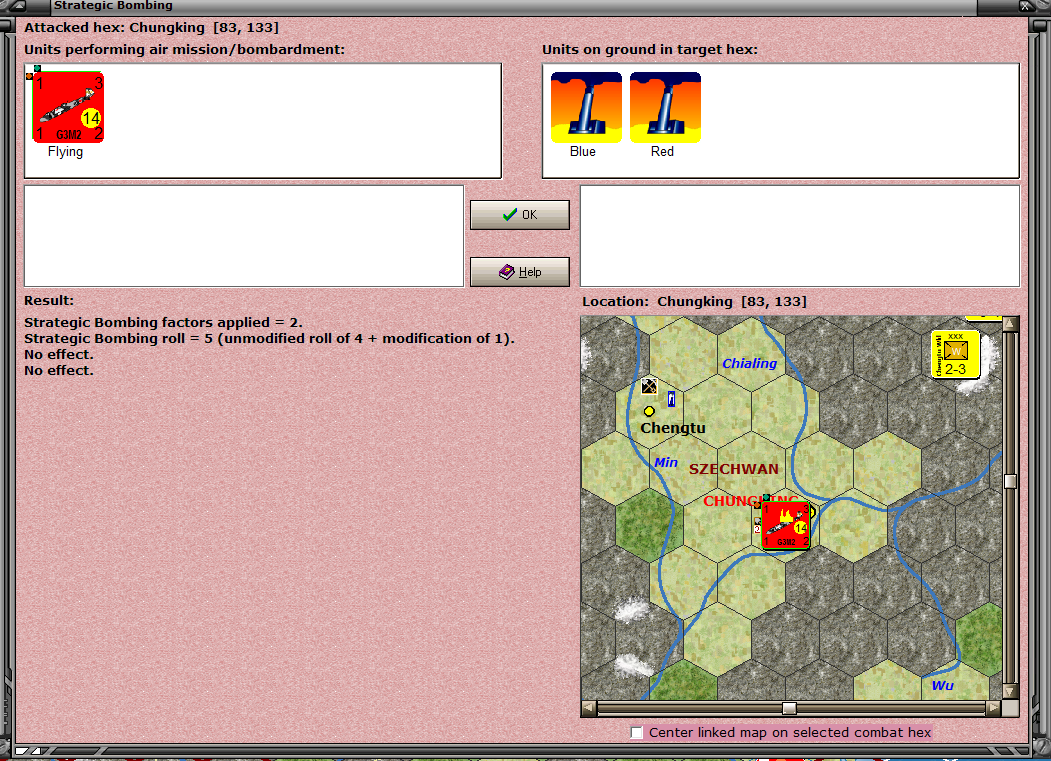
Task: Click the G3M2 air unit on the map
Action: (x=786, y=526)
